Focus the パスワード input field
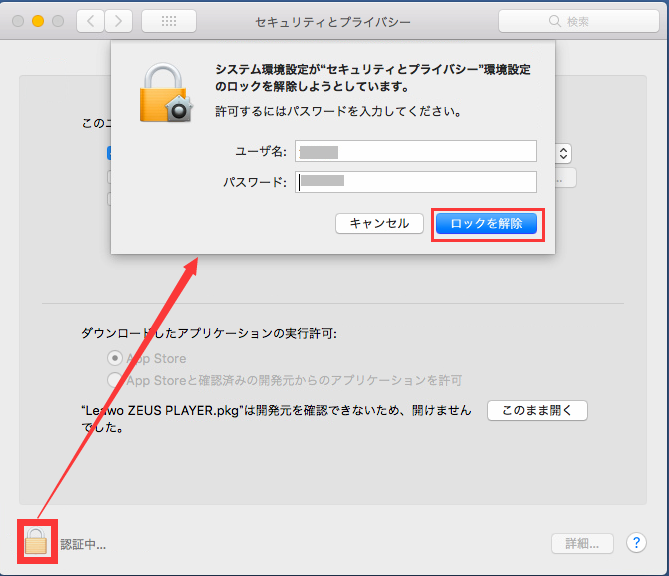The height and width of the screenshot is (576, 669). pyautogui.click(x=416, y=182)
